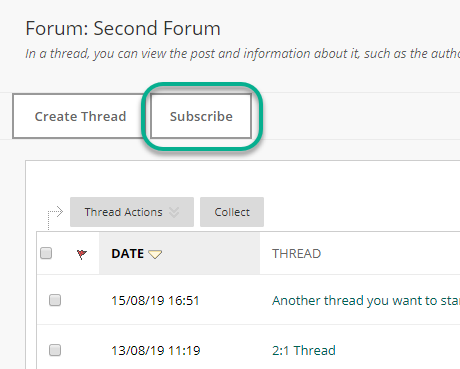Open the Thread Actions dropdown

pos(132,212)
